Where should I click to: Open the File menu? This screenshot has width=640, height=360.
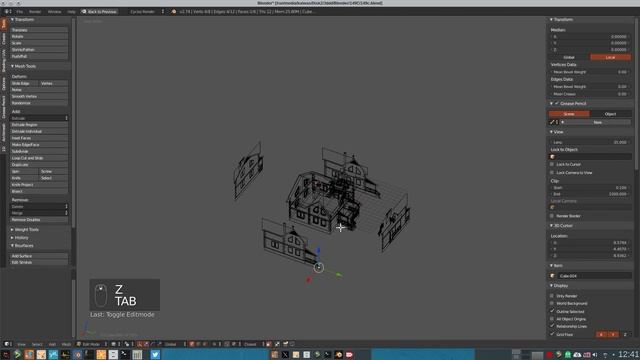point(20,11)
